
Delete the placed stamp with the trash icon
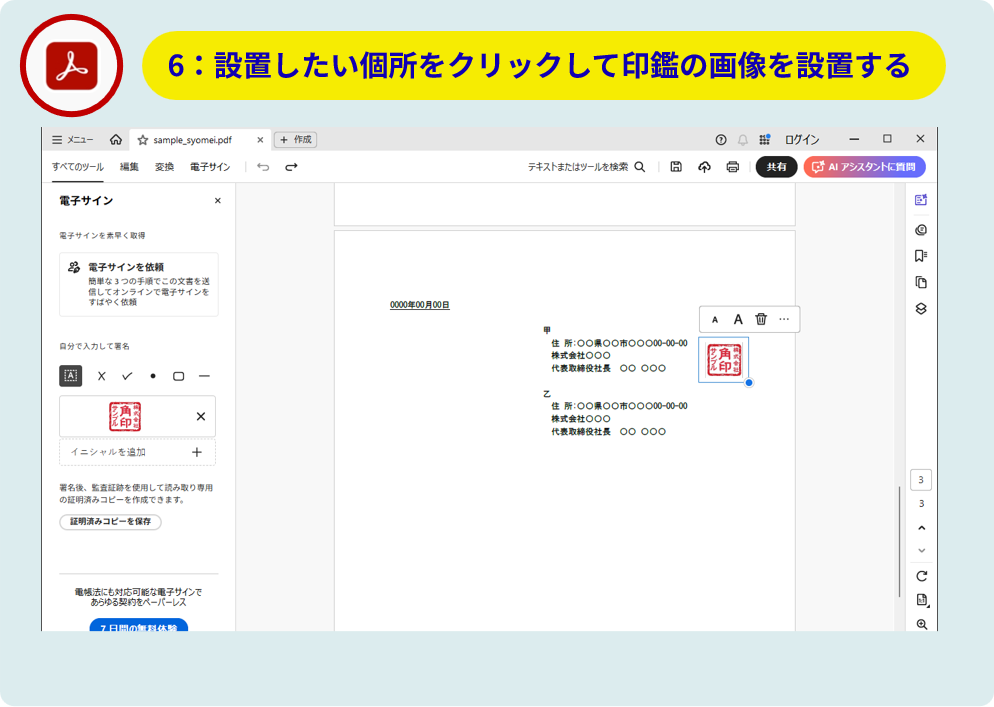click(761, 319)
